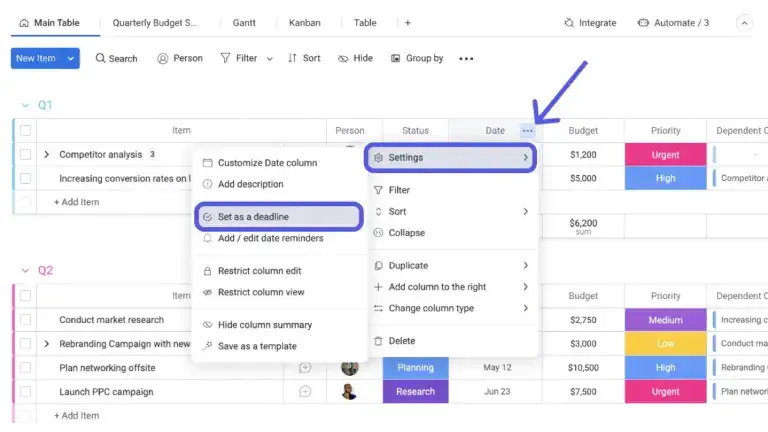Click the Hide eye icon in toolbar
This screenshot has height=432, width=768.
[343, 59]
